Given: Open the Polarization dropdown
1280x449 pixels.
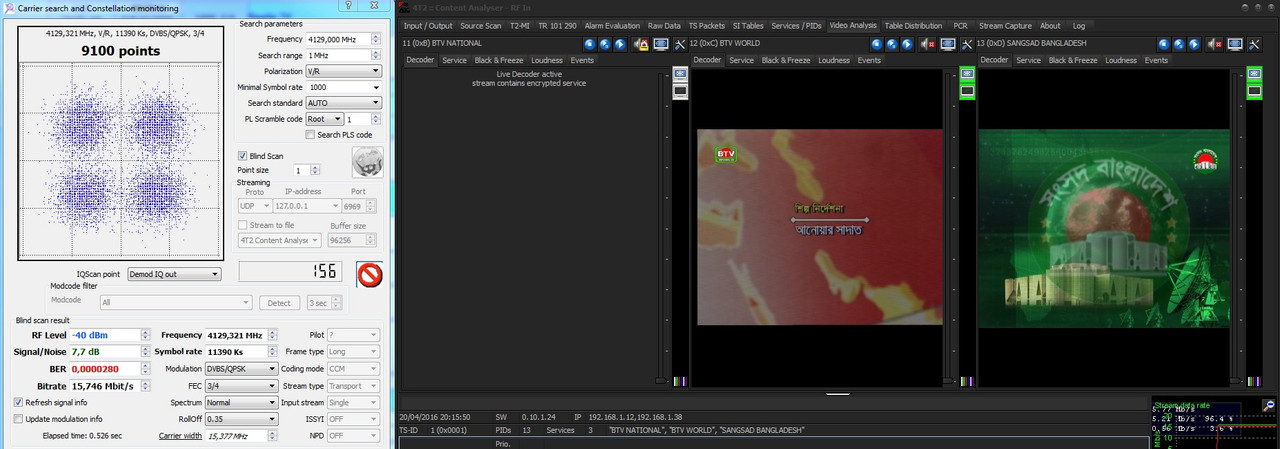Looking at the screenshot, I should (x=343, y=71).
